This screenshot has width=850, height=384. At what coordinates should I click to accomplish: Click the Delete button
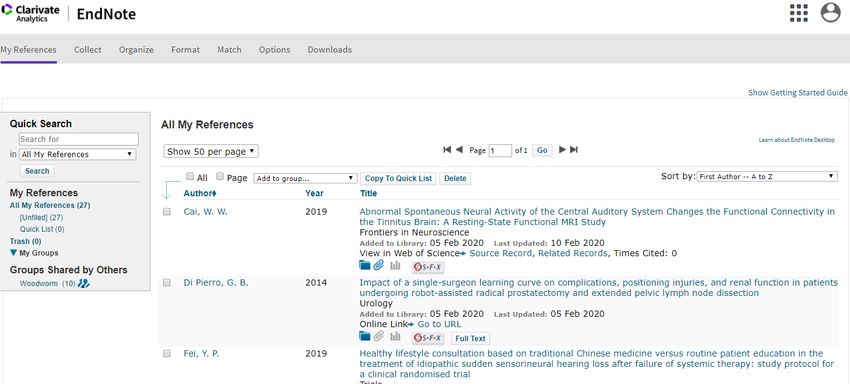click(x=455, y=178)
